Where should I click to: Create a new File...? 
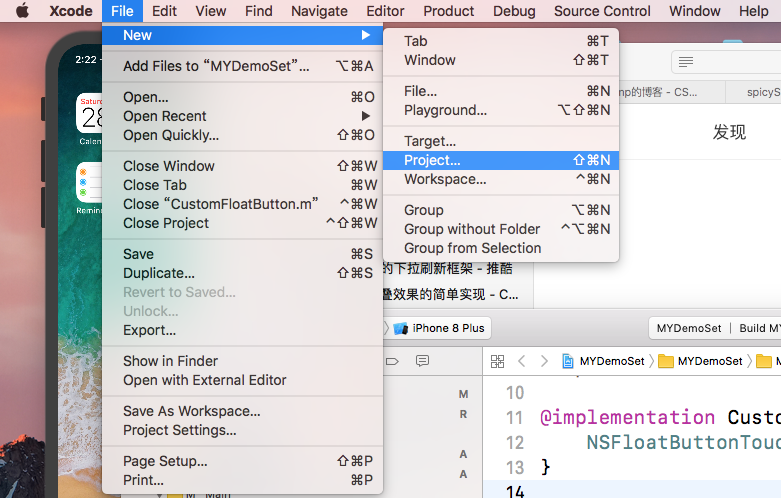click(501, 91)
